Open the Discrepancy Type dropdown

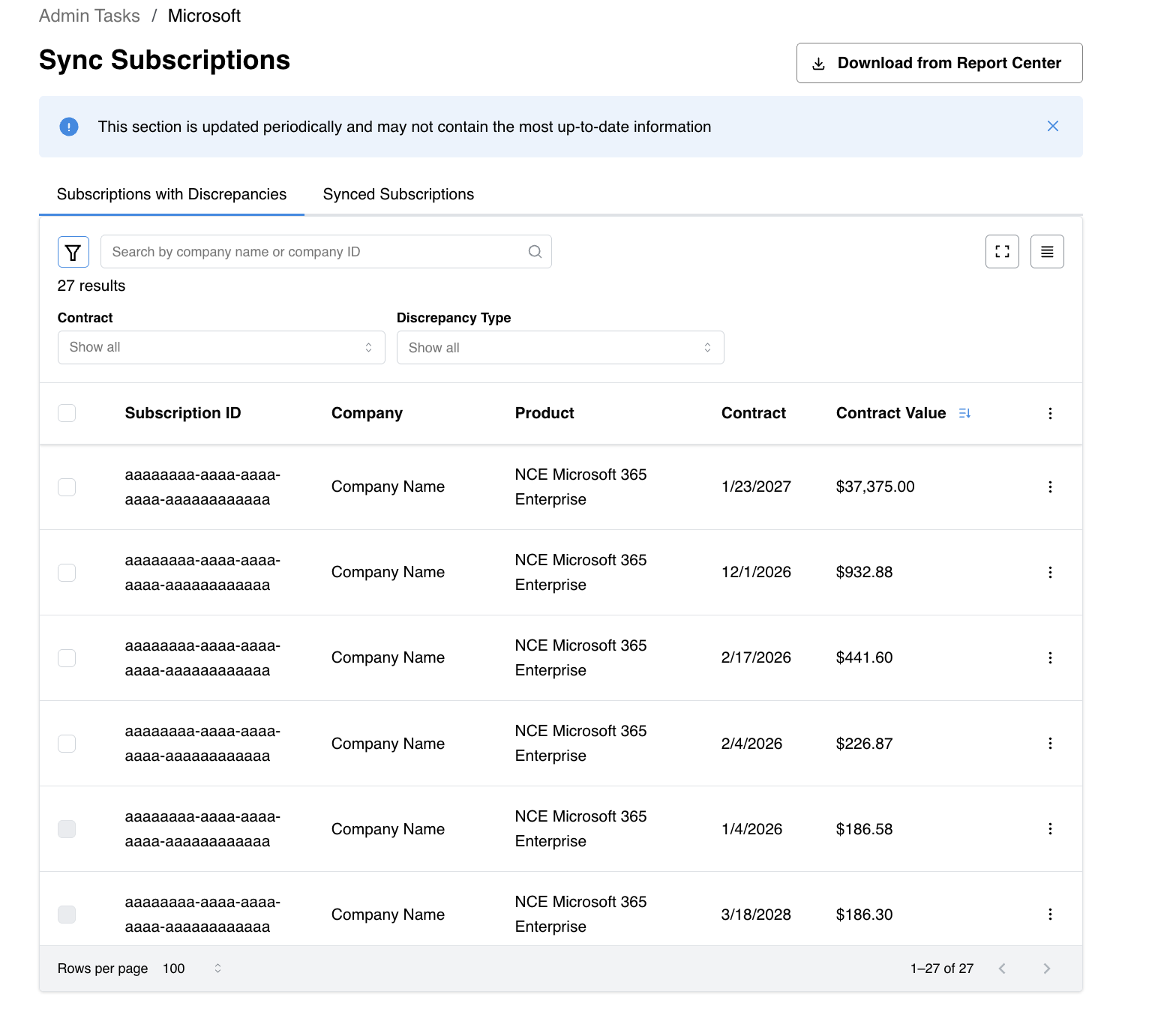560,347
